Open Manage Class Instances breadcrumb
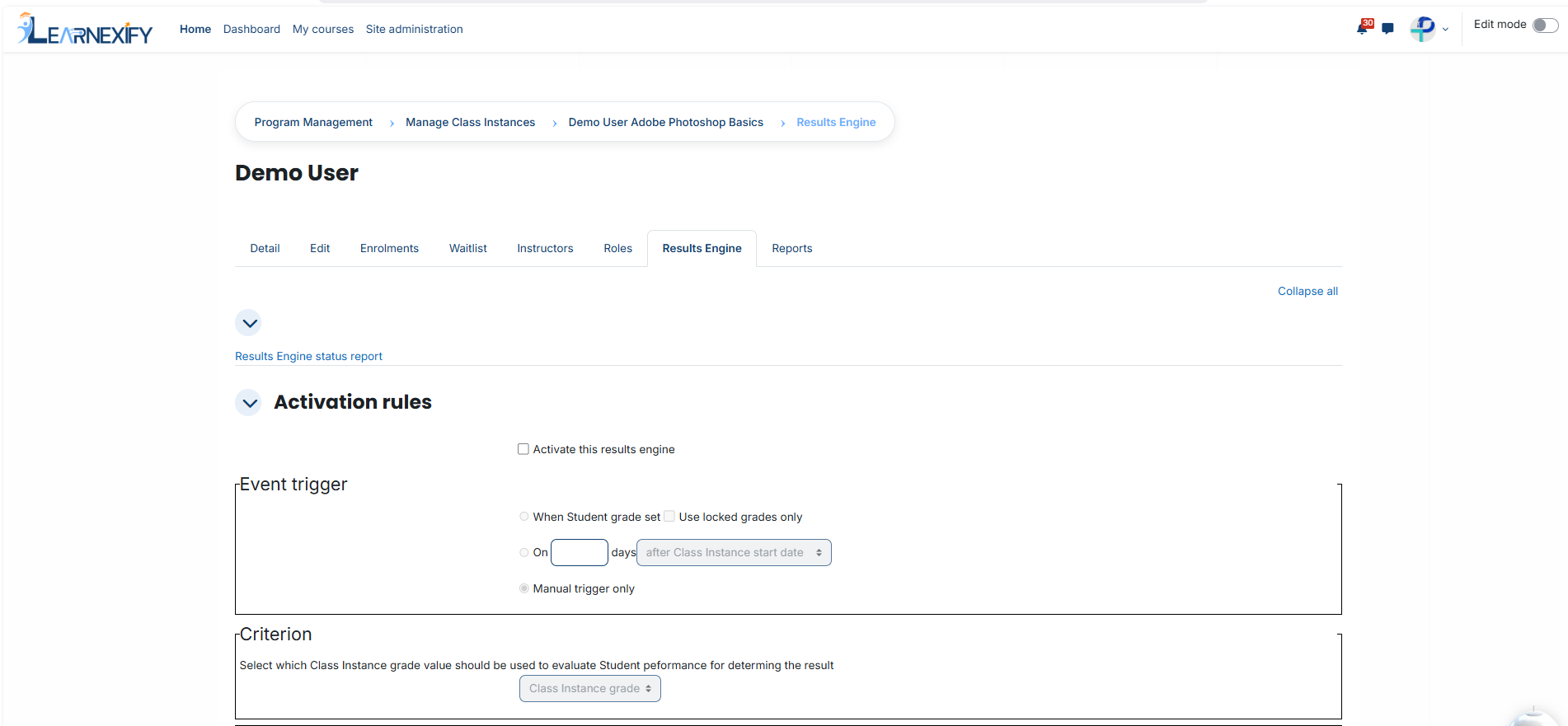The height and width of the screenshot is (726, 1568). tap(470, 122)
